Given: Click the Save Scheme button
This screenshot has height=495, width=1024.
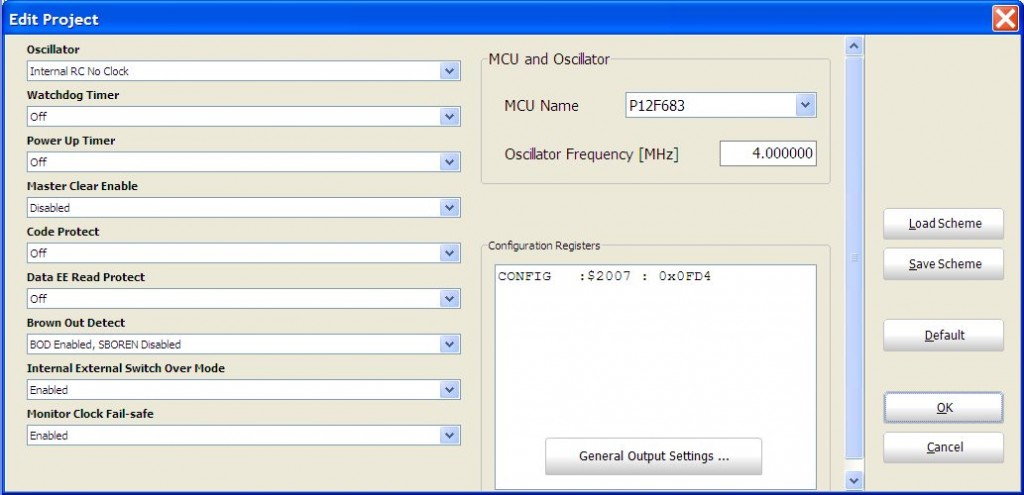Looking at the screenshot, I should (943, 264).
